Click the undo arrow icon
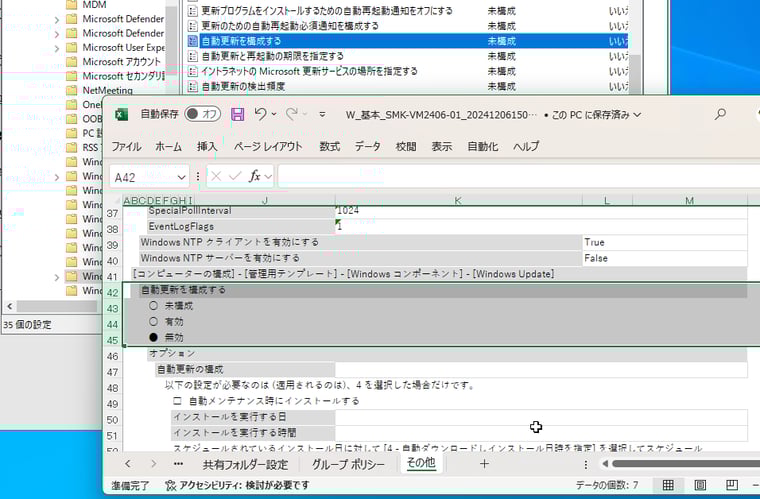The width and height of the screenshot is (760, 499). 260,114
